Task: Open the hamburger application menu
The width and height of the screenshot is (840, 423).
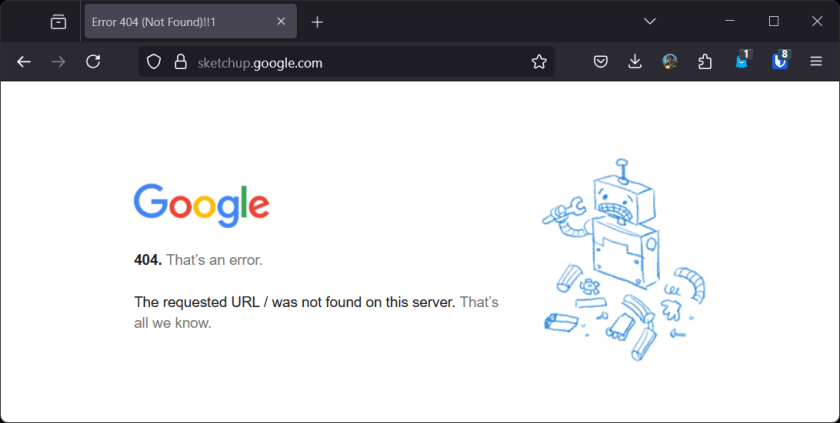Action: click(816, 62)
